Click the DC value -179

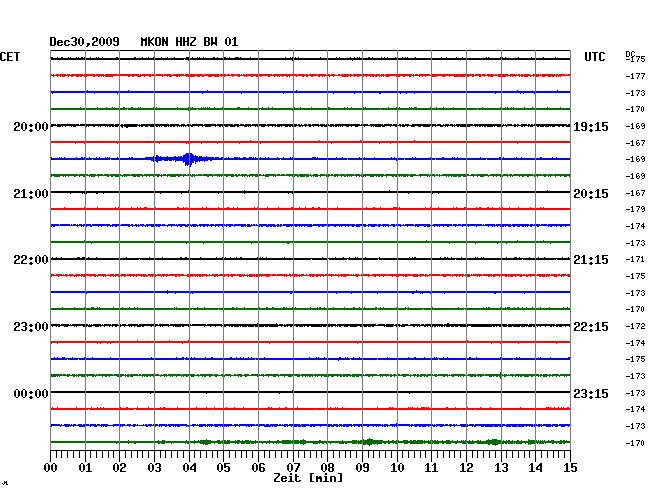pyautogui.click(x=635, y=209)
